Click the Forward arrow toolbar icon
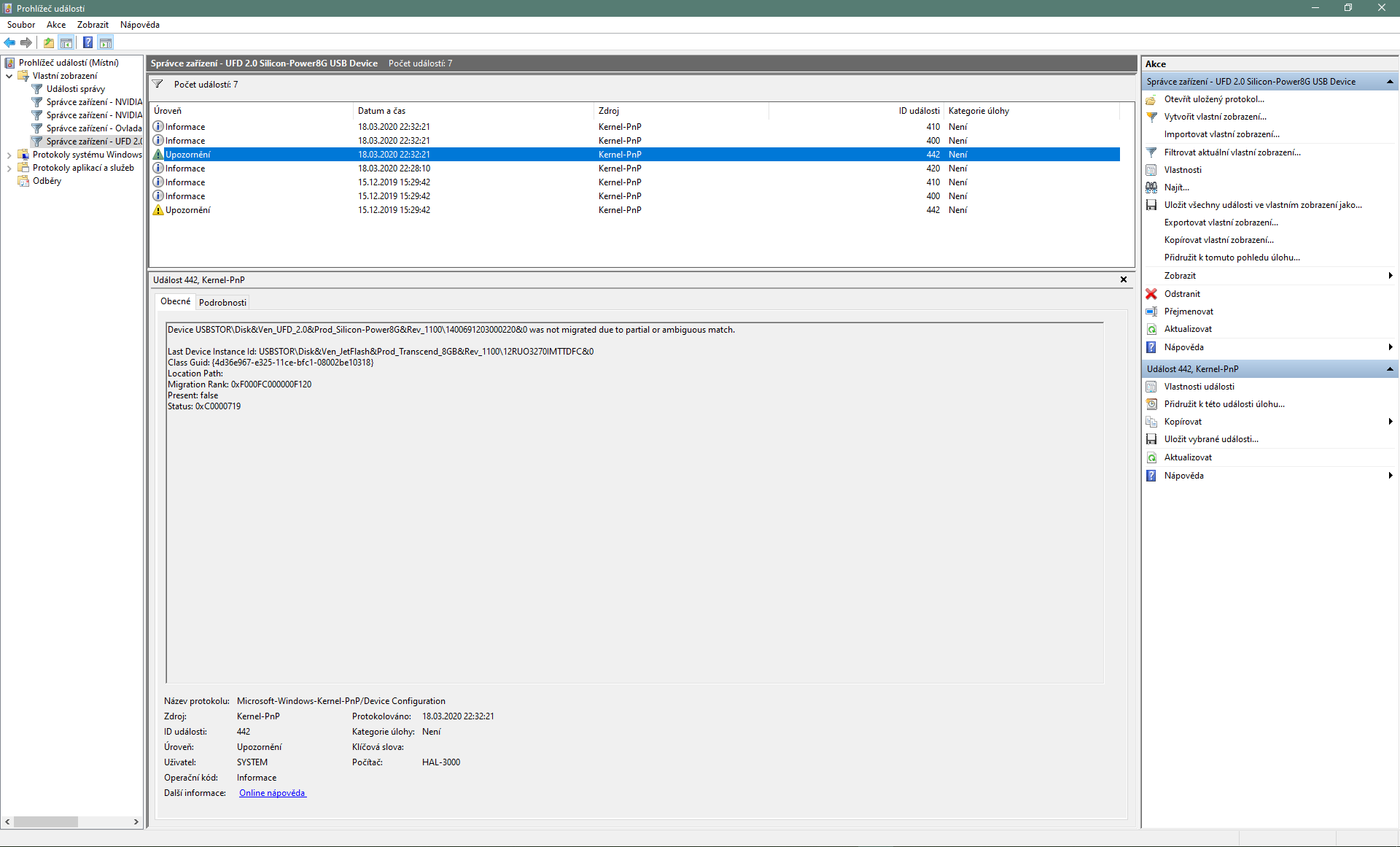 [x=26, y=43]
